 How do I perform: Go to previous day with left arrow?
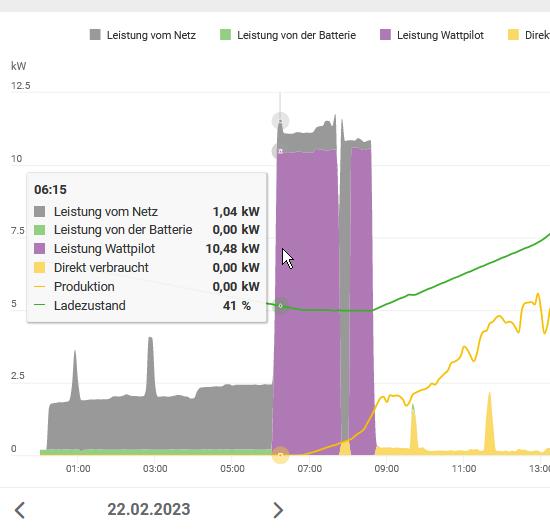point(20,510)
